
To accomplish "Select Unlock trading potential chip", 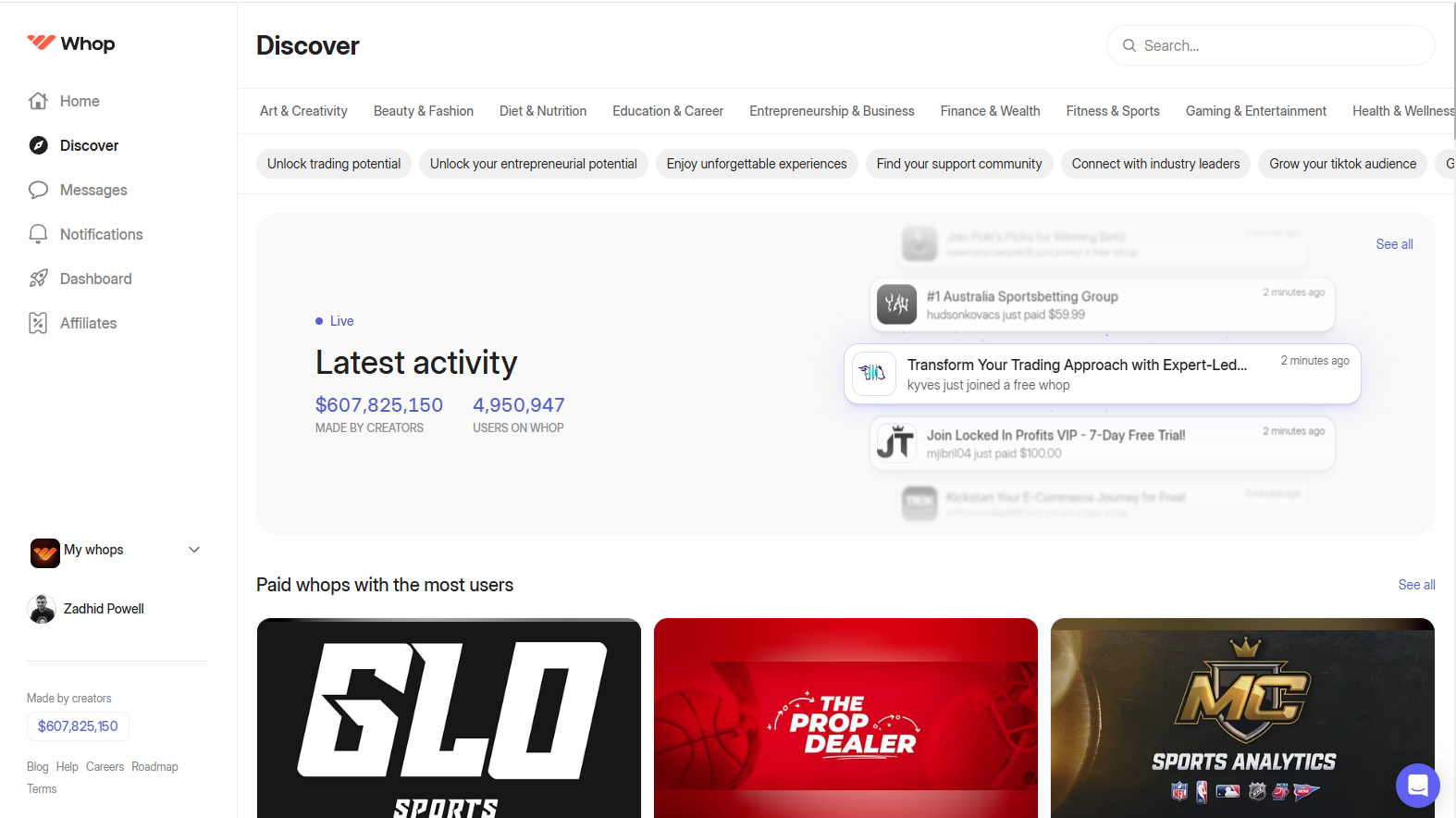I will pyautogui.click(x=334, y=164).
